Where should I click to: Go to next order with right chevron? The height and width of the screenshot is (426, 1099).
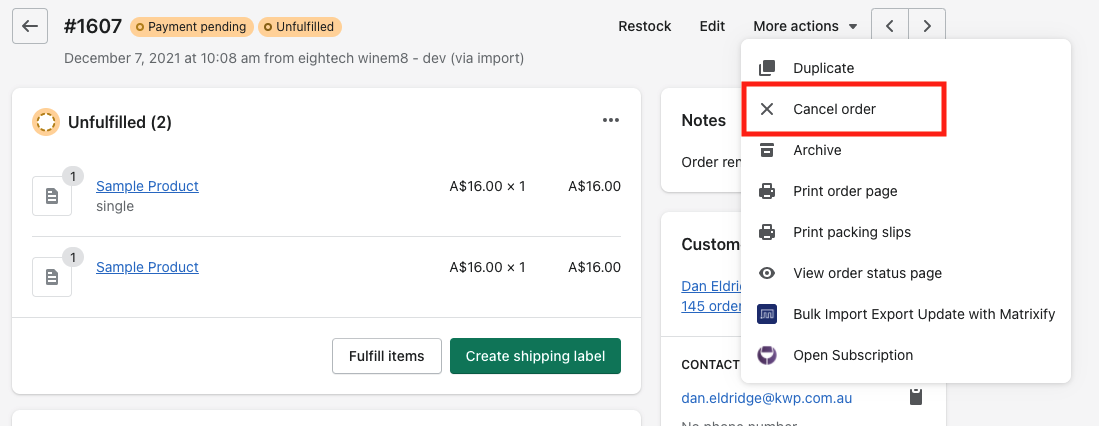click(x=927, y=27)
